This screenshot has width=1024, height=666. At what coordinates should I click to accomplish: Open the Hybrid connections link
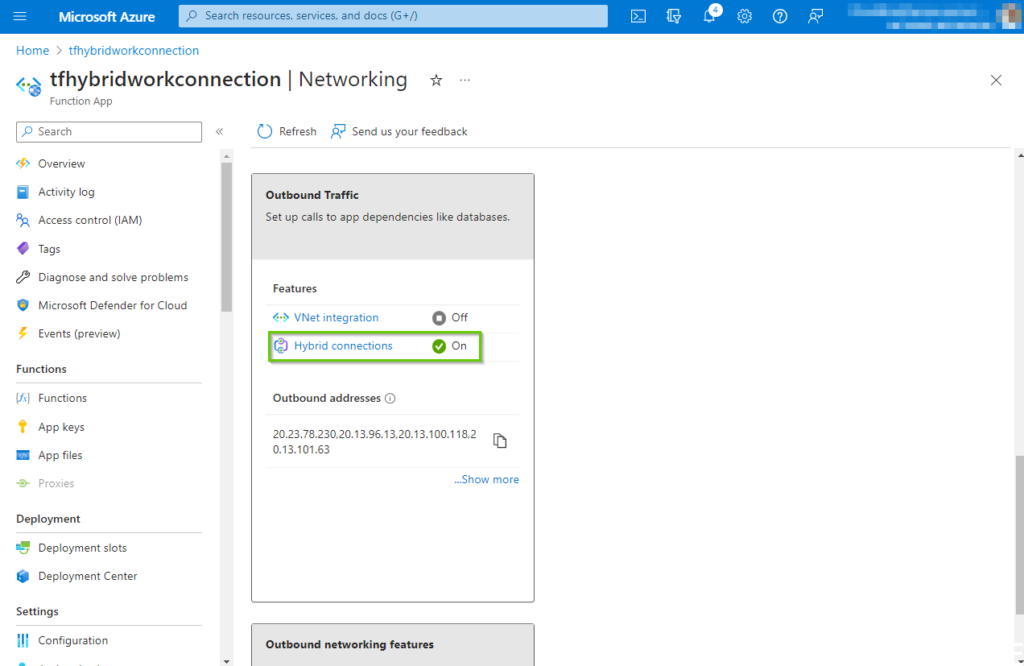pos(343,346)
